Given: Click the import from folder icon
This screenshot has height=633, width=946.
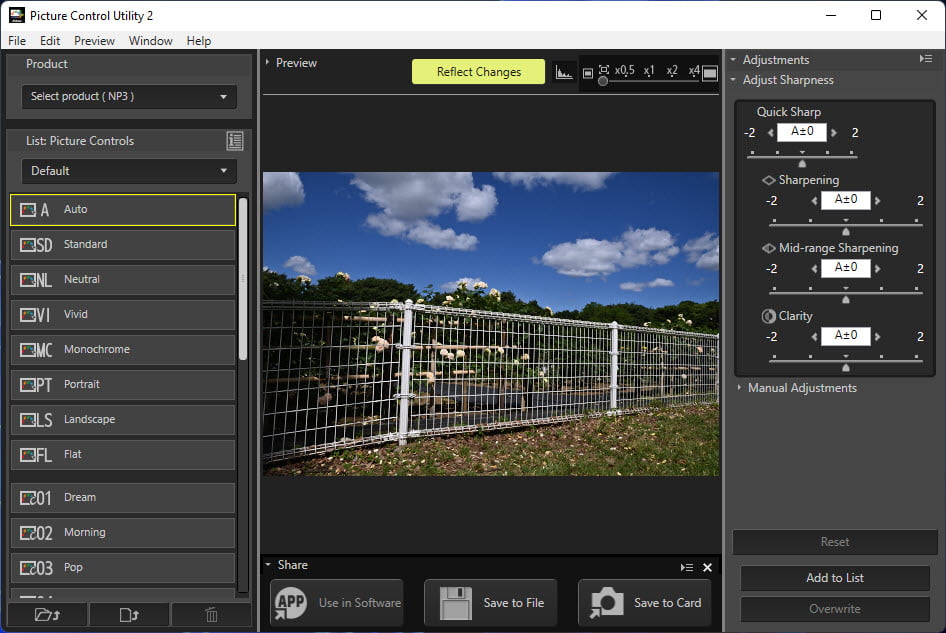Looking at the screenshot, I should [47, 615].
